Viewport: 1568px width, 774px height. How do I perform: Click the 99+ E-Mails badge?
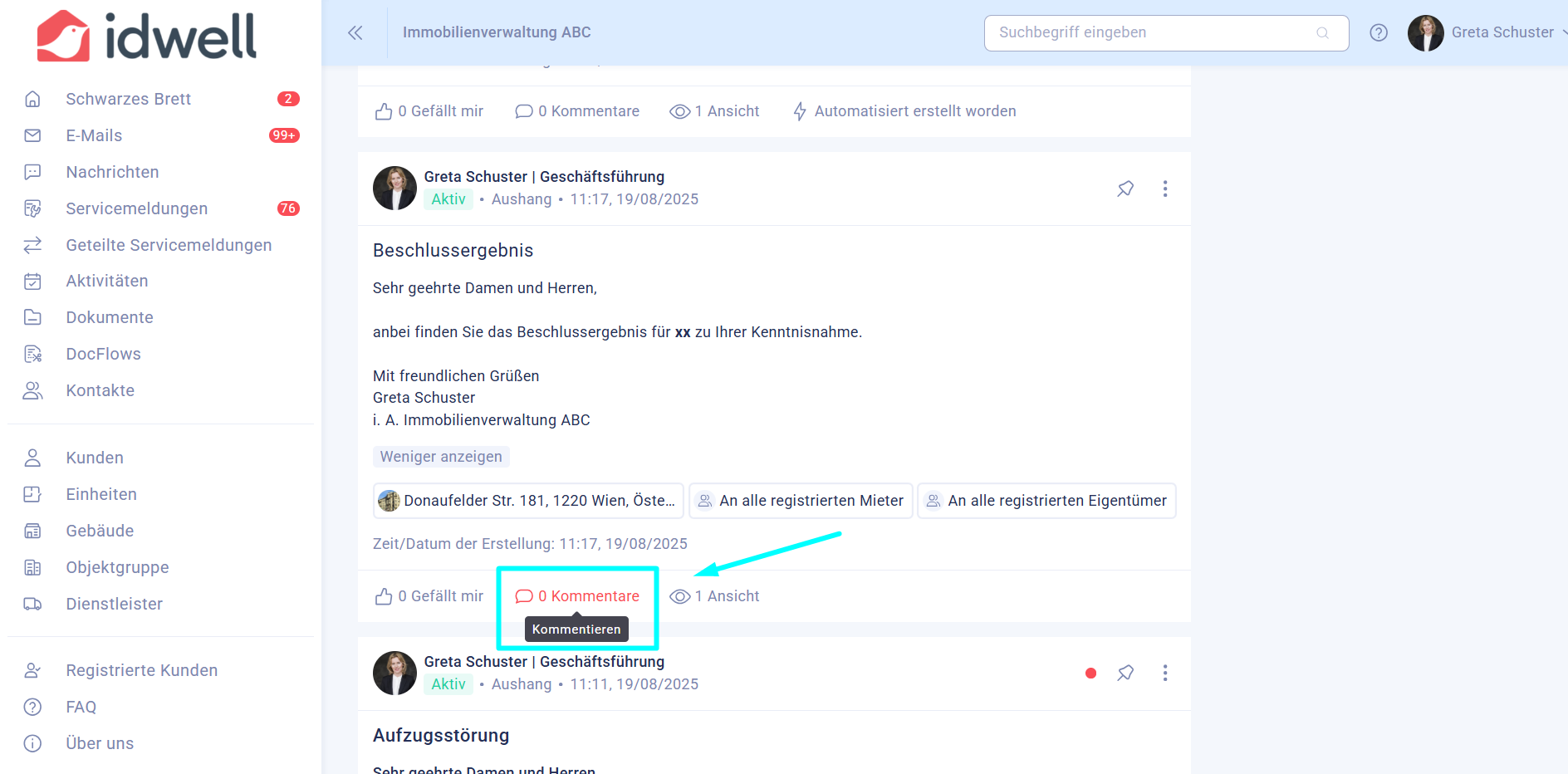tap(284, 135)
